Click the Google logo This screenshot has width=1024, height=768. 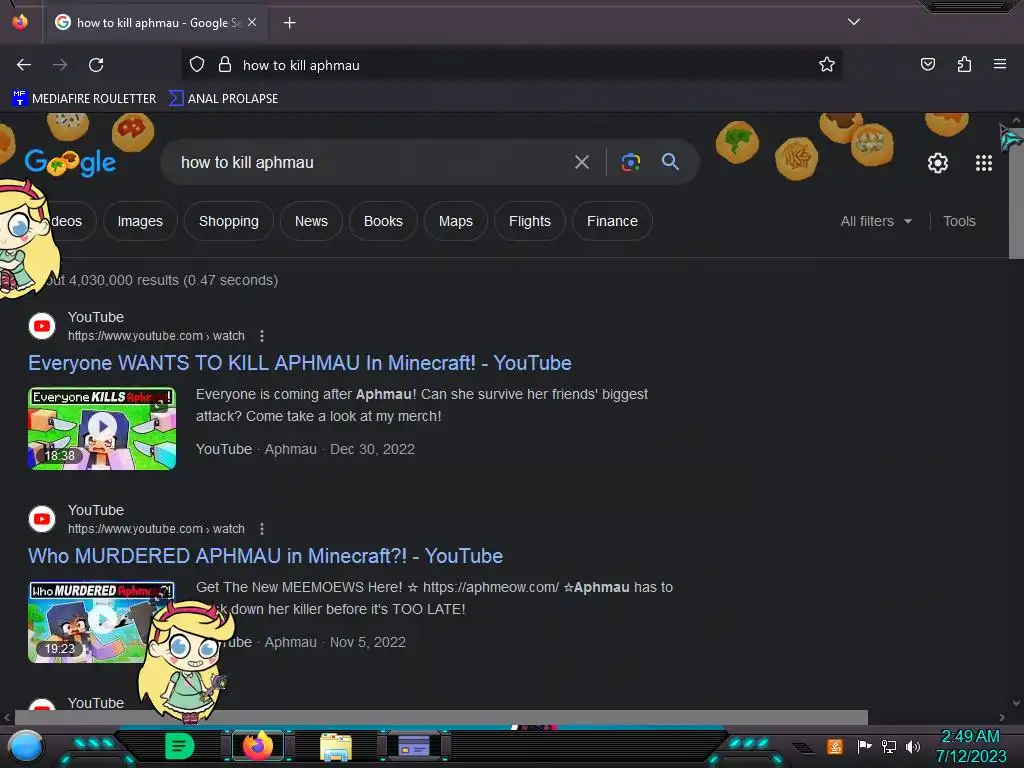click(71, 163)
